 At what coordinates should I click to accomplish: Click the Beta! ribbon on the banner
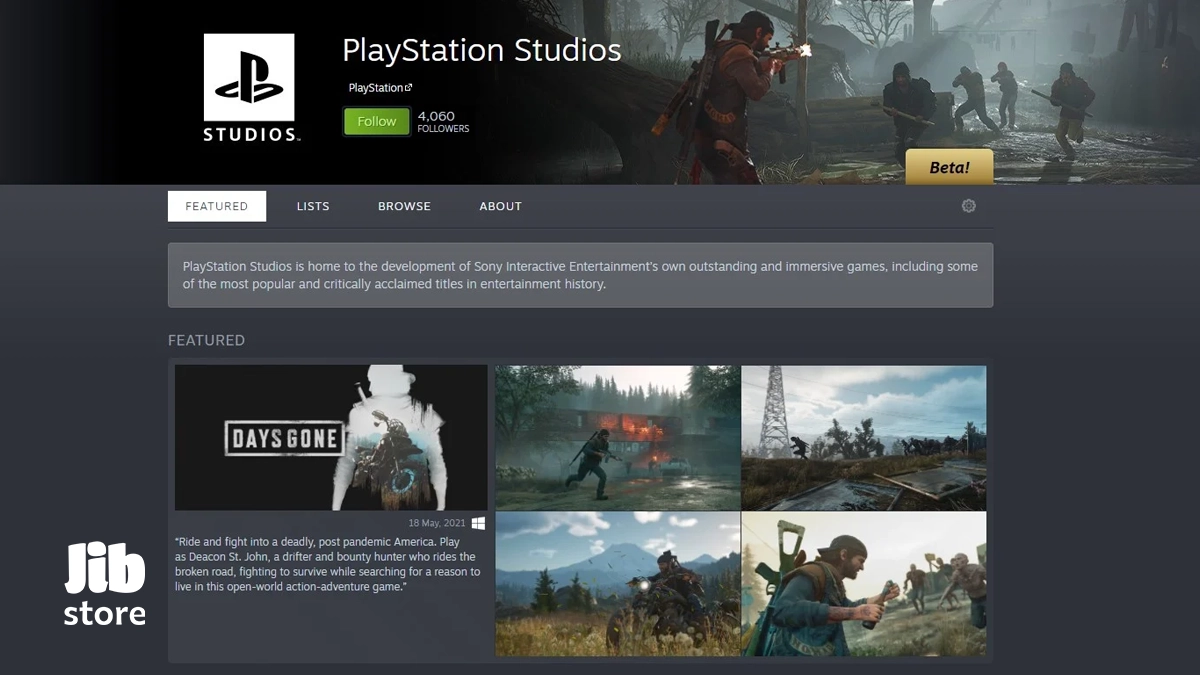(x=948, y=167)
